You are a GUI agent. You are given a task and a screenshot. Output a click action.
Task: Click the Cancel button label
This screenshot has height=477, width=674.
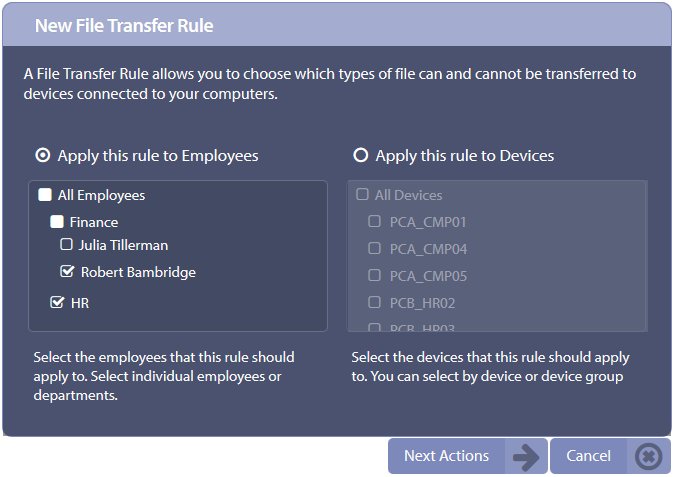pos(588,456)
